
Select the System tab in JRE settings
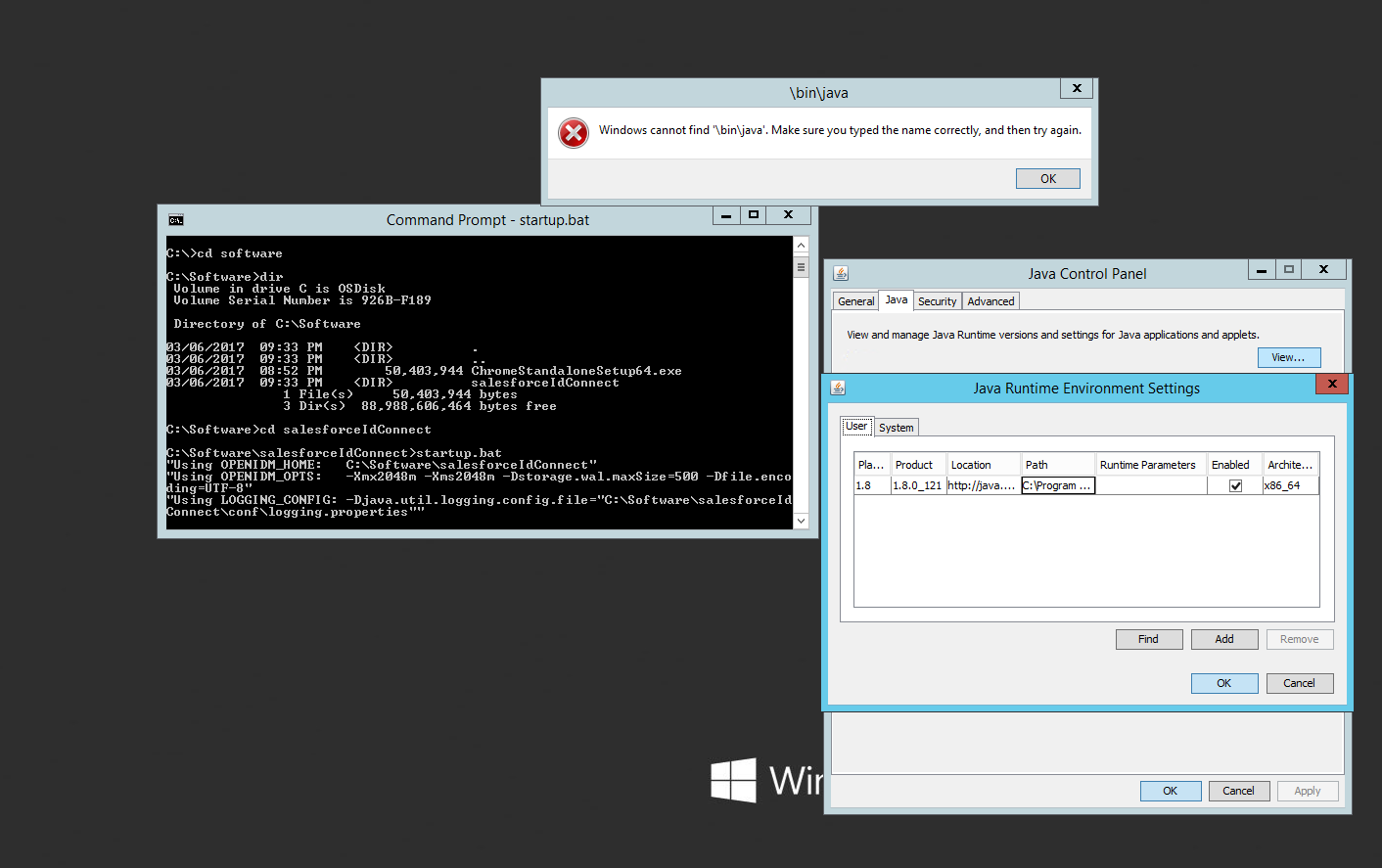(896, 428)
